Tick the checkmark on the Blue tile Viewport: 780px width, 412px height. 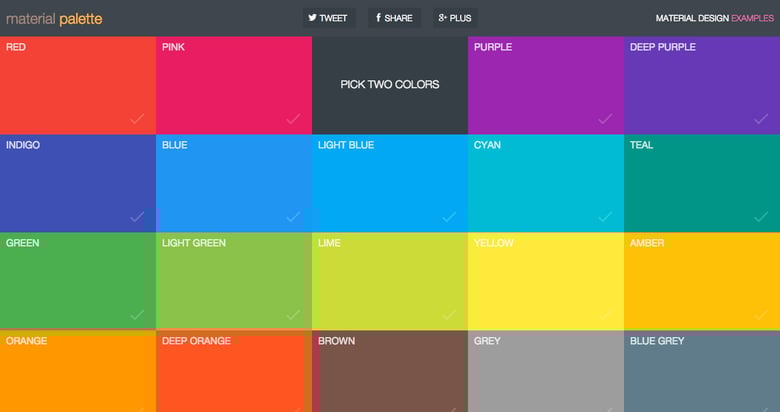click(293, 216)
